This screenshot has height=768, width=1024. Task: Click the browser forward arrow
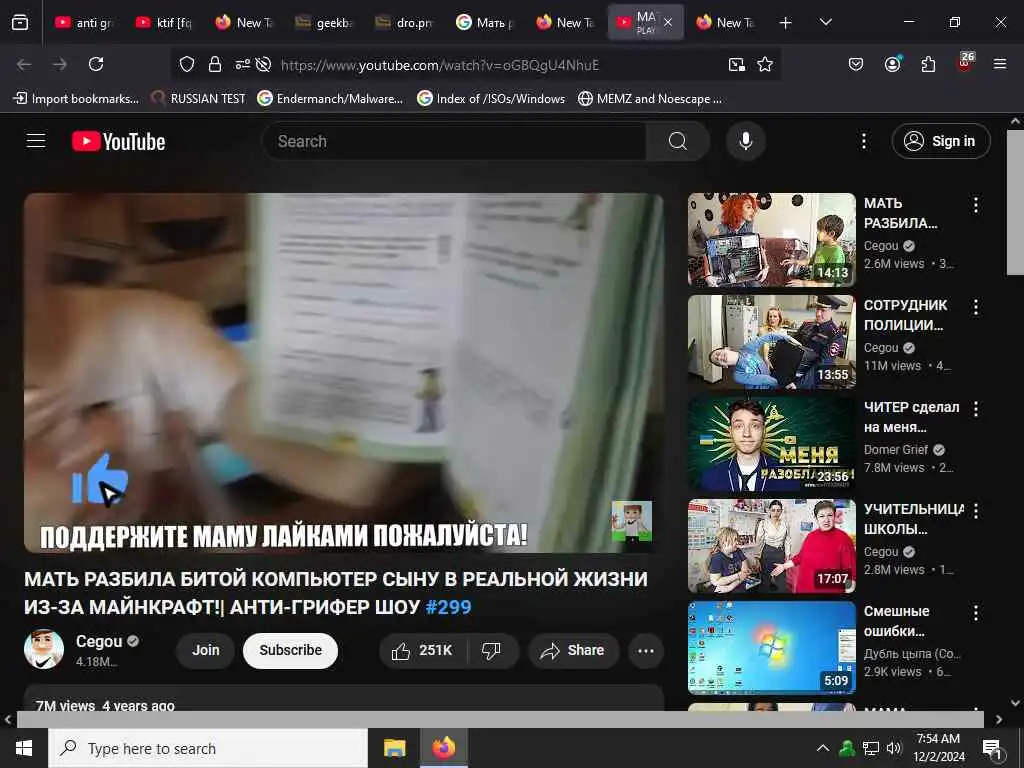60,64
